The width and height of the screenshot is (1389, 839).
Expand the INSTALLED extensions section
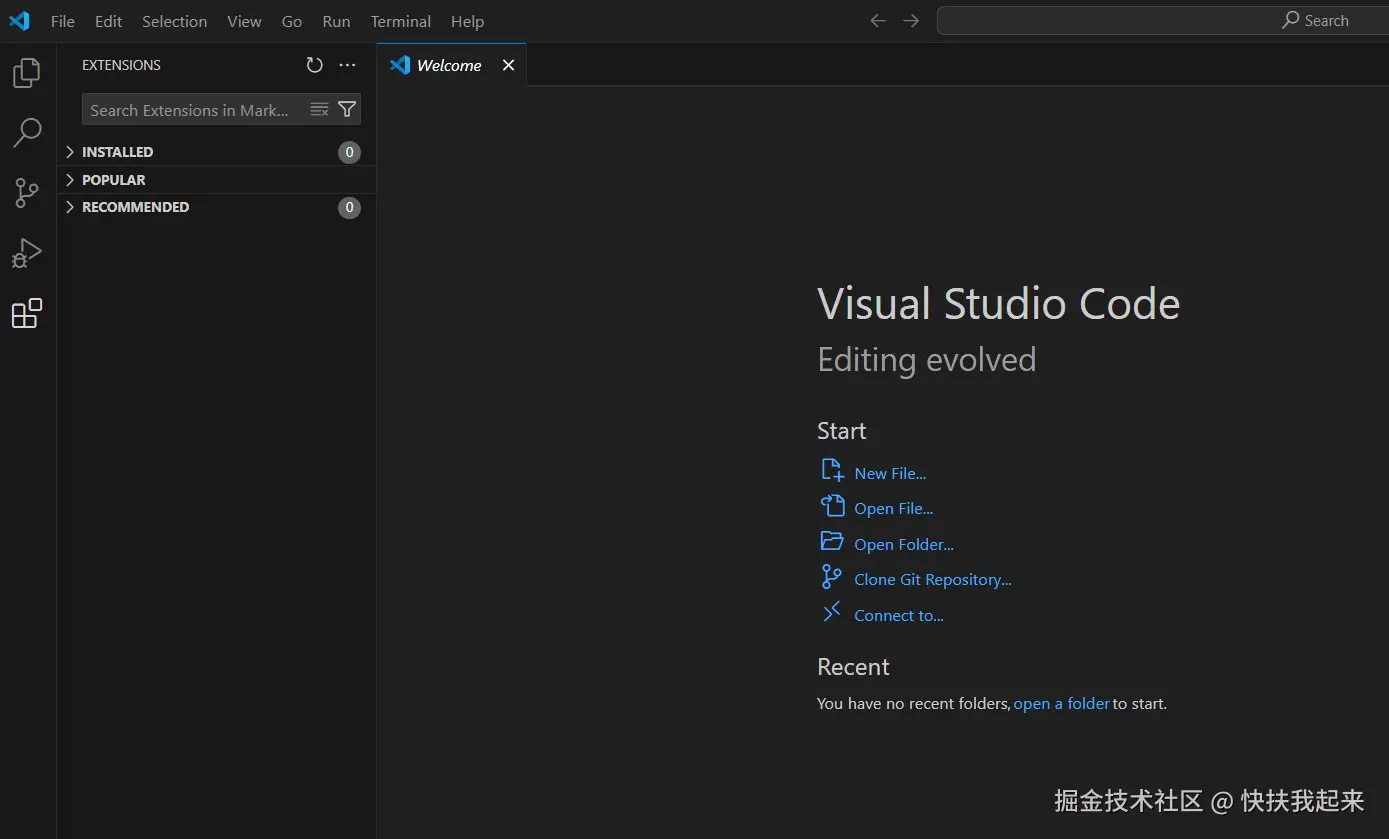[117, 152]
